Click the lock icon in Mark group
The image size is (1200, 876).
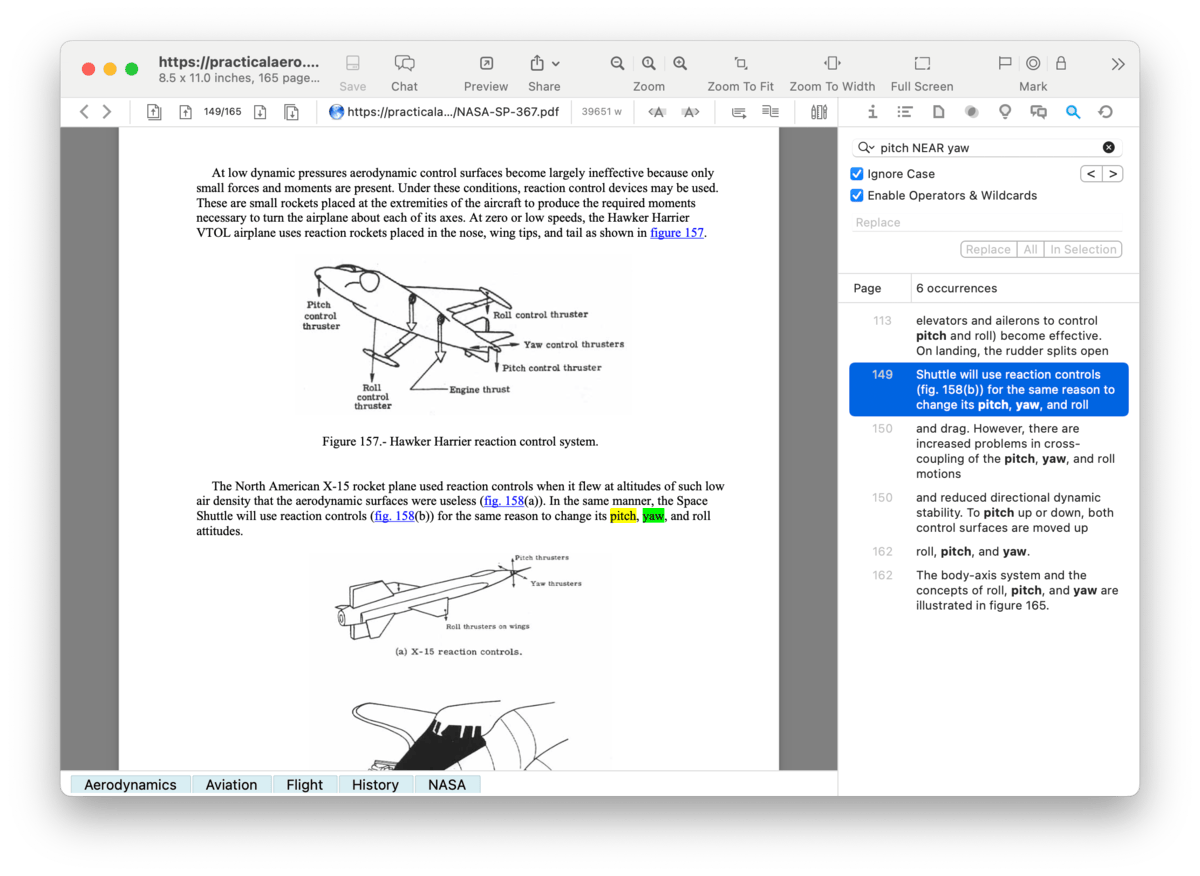point(1061,63)
